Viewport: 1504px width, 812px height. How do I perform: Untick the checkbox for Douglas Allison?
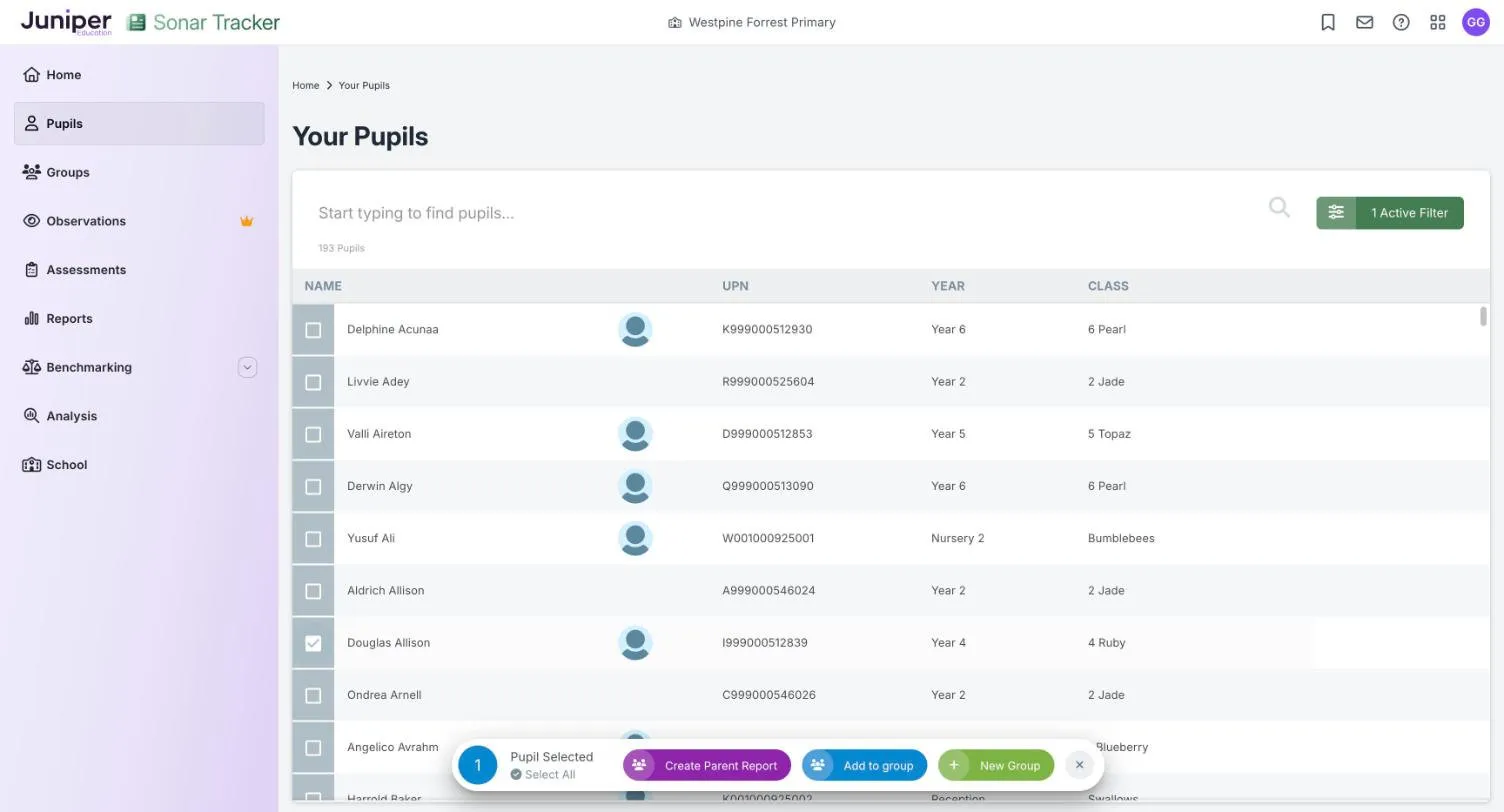(313, 643)
